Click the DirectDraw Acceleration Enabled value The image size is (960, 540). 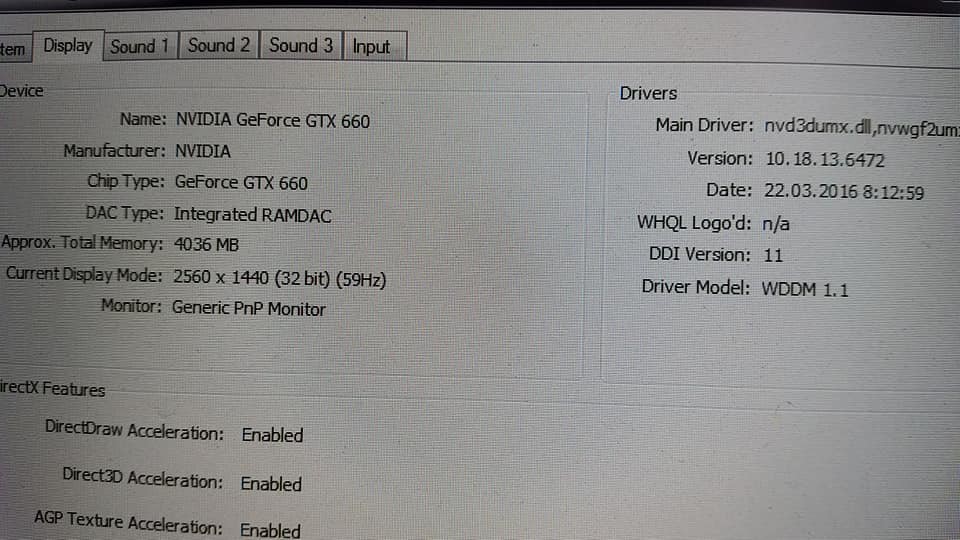[x=272, y=435]
